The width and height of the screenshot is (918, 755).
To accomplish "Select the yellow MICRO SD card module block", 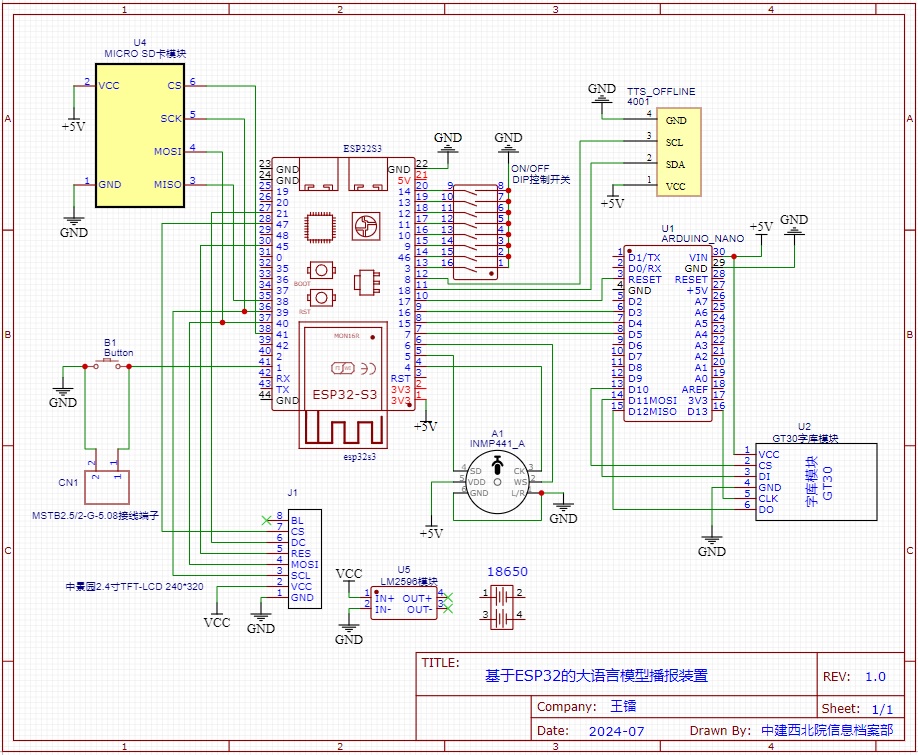I will [x=140, y=135].
